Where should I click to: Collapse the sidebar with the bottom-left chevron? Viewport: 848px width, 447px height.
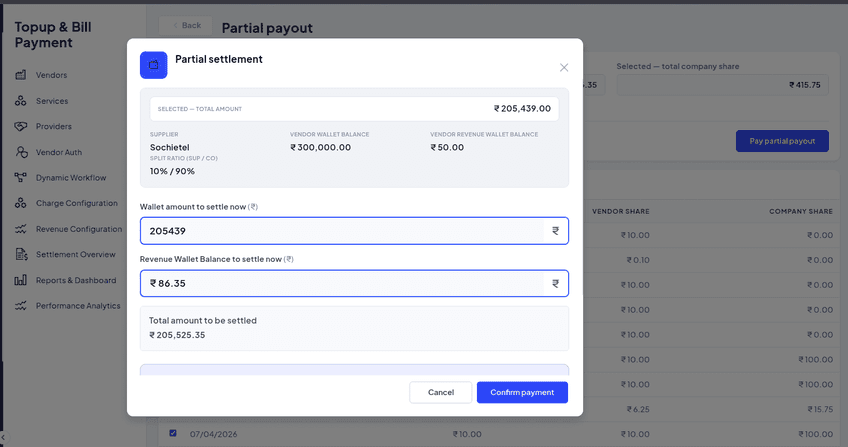click(x=3, y=437)
